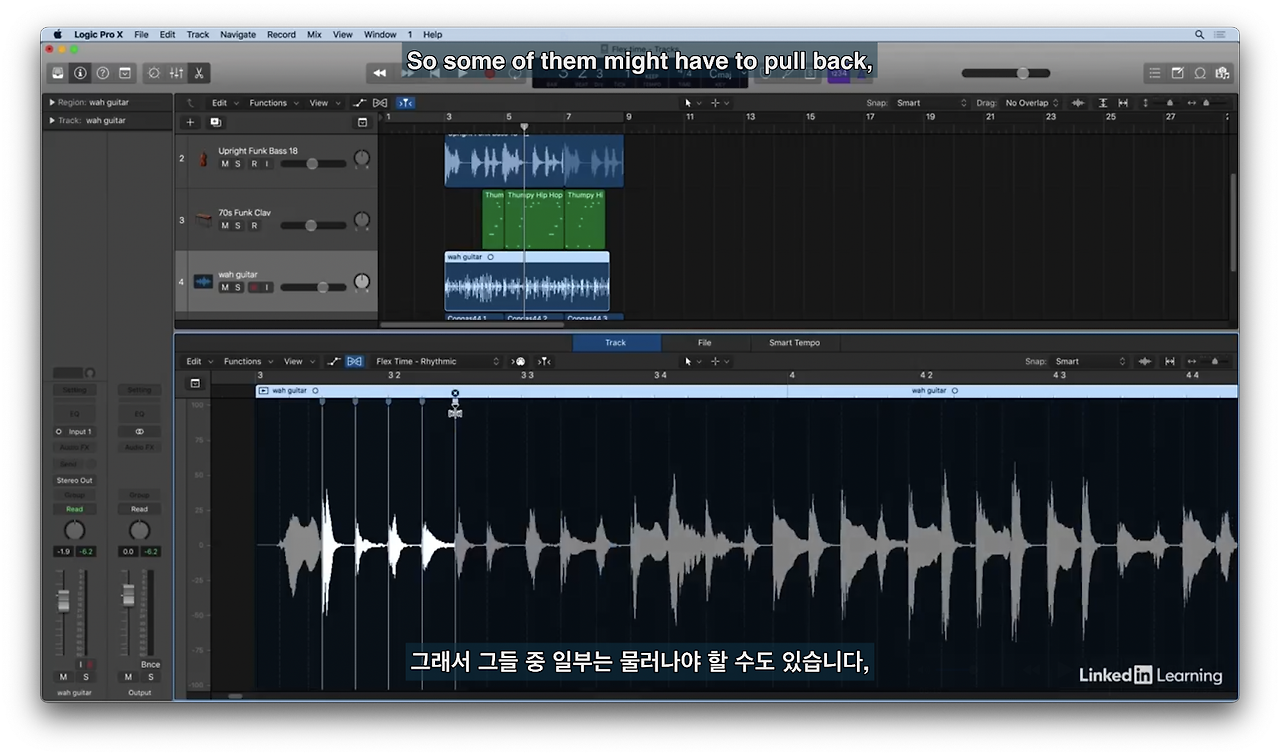This screenshot has width=1280, height=756.
Task: Toggle Show Flex in tracks area
Action: [x=380, y=103]
